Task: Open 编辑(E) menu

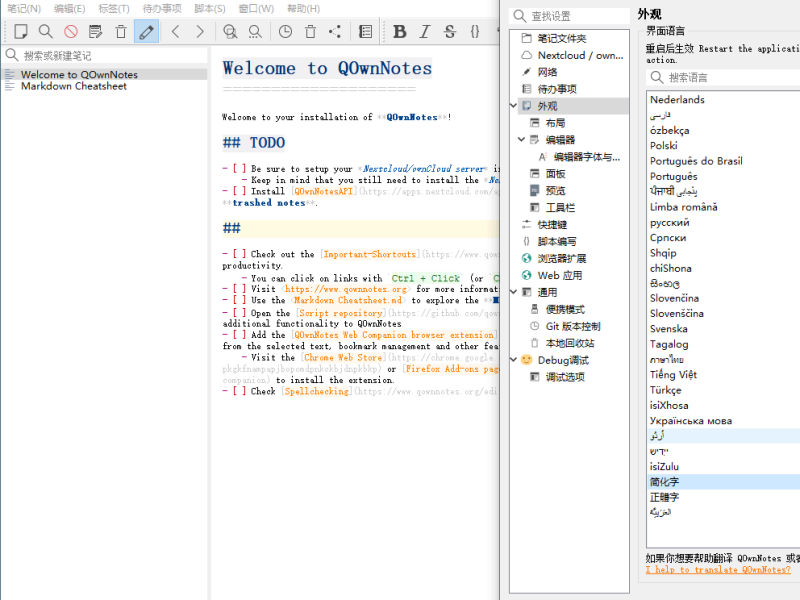Action: coord(69,9)
